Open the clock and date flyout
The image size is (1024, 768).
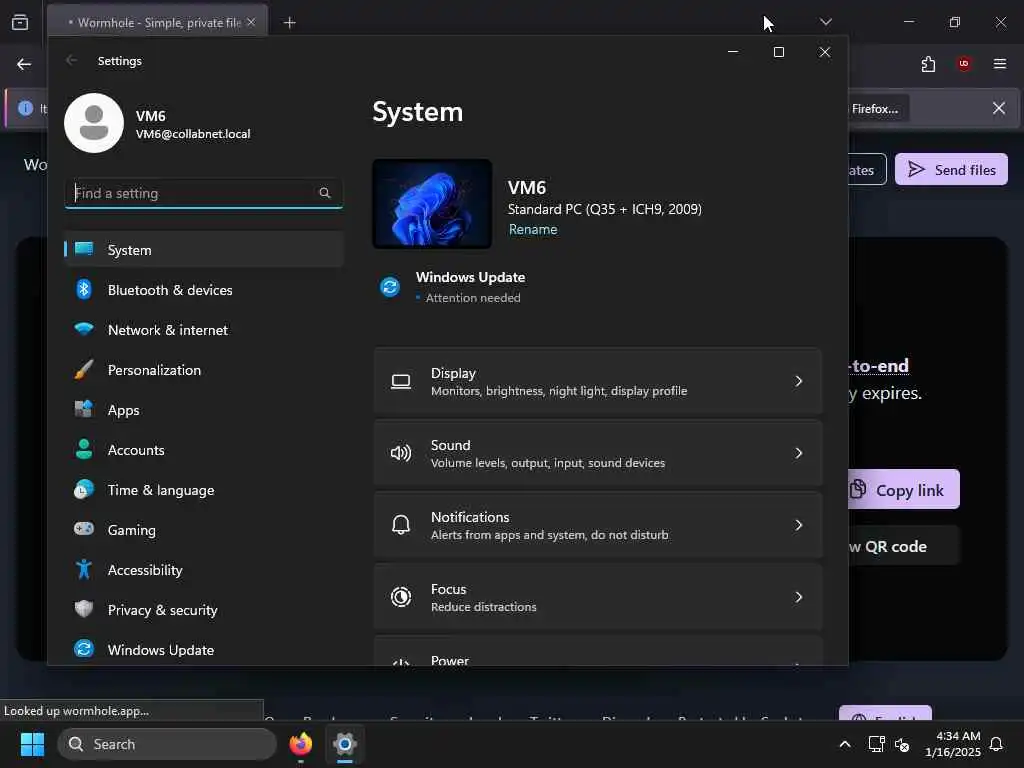tap(953, 744)
